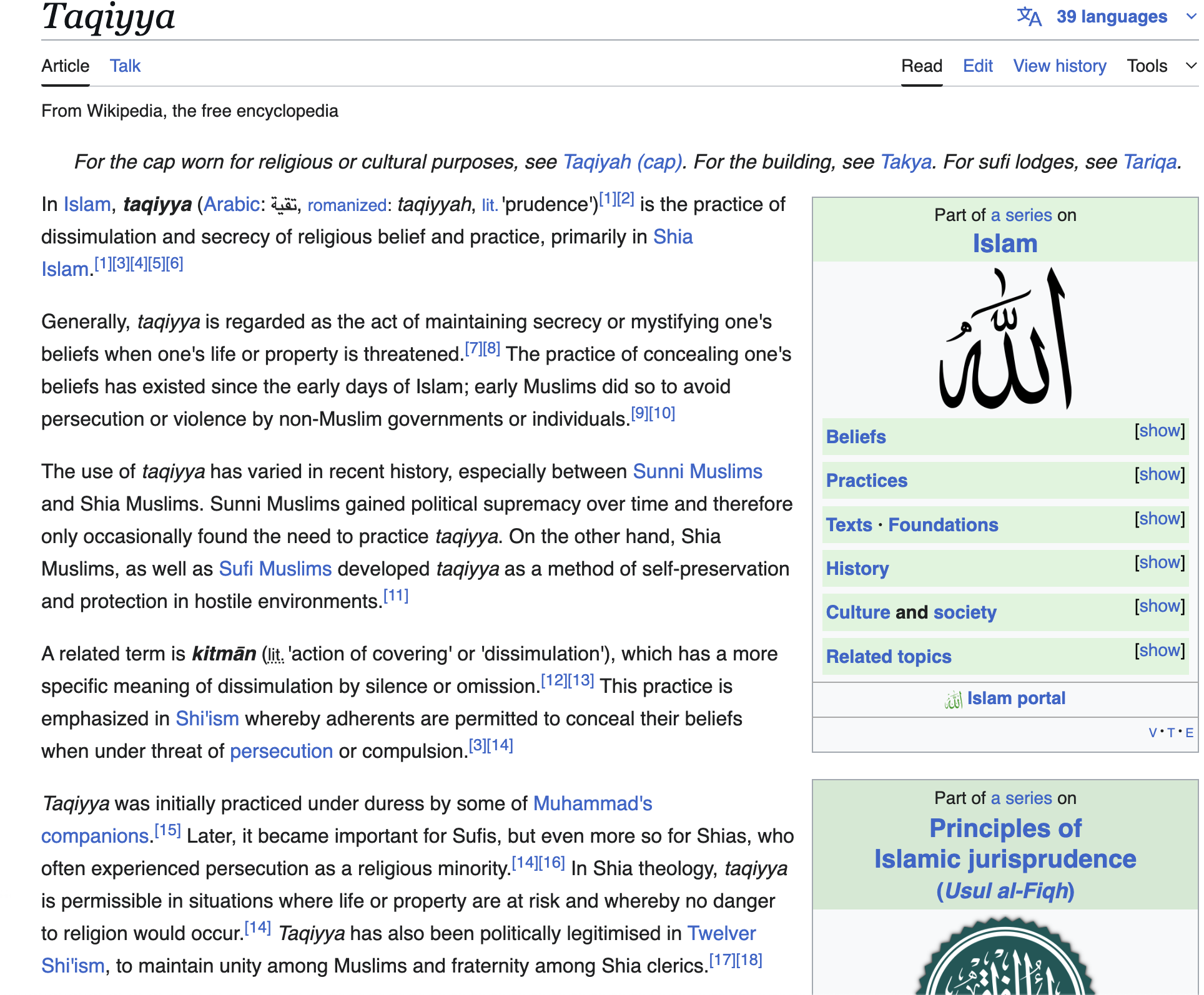This screenshot has width=1204, height=995.
Task: Open the society link in sidebar
Action: (965, 612)
